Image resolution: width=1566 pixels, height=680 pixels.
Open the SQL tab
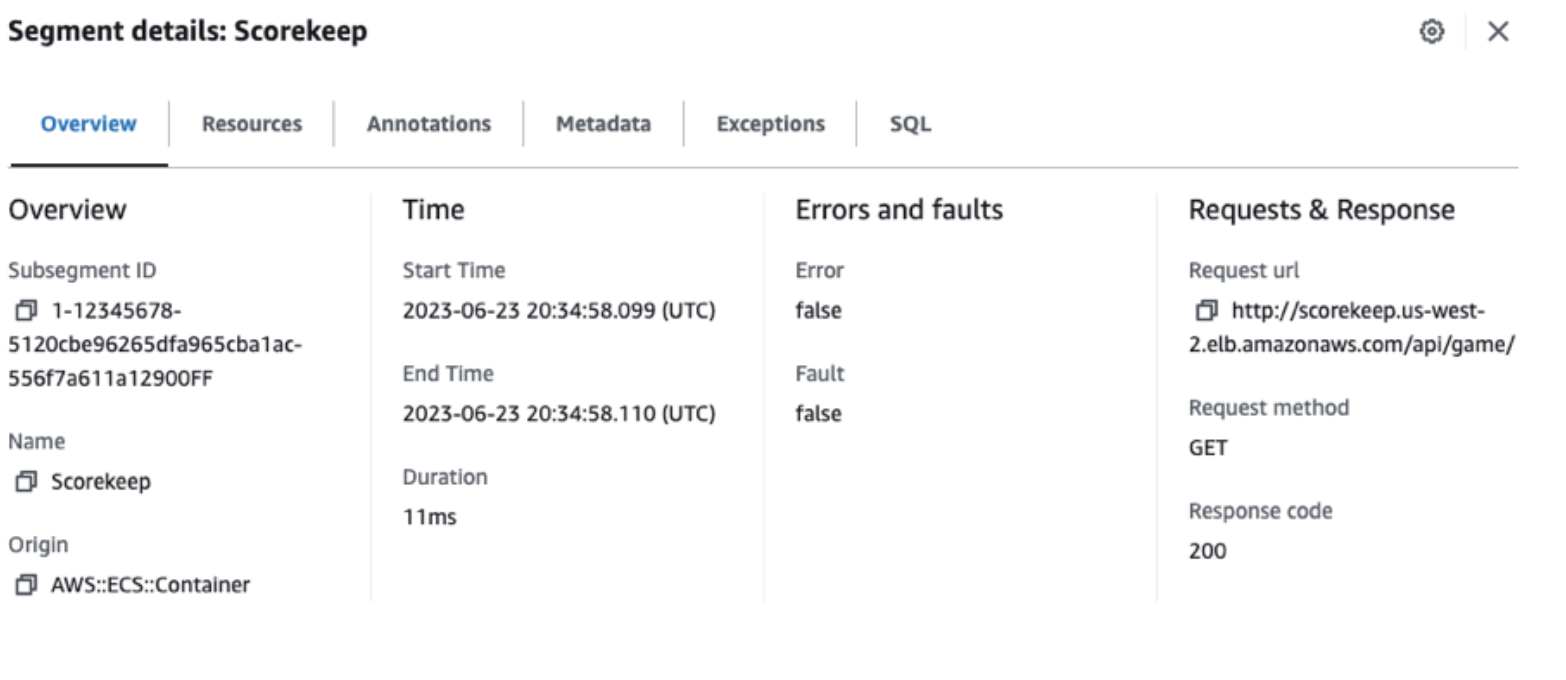click(x=910, y=124)
